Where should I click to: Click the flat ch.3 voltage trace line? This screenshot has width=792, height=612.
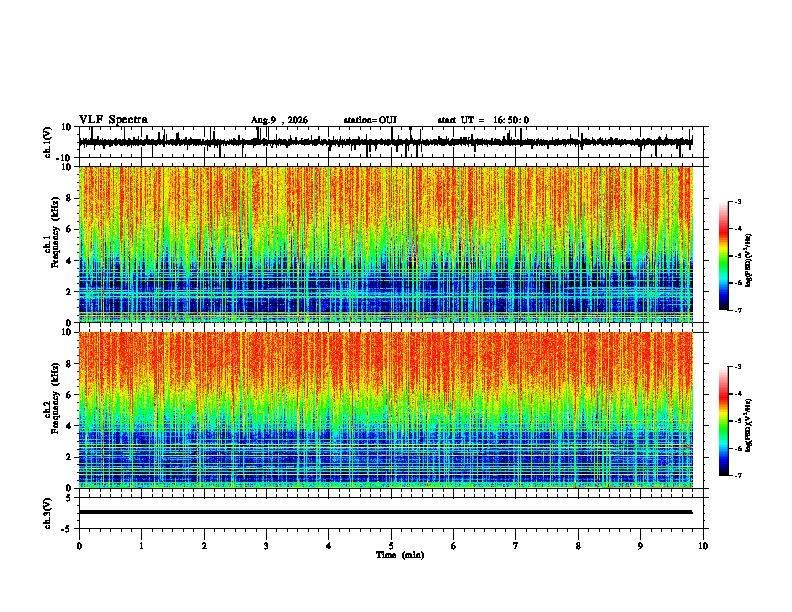coord(386,512)
